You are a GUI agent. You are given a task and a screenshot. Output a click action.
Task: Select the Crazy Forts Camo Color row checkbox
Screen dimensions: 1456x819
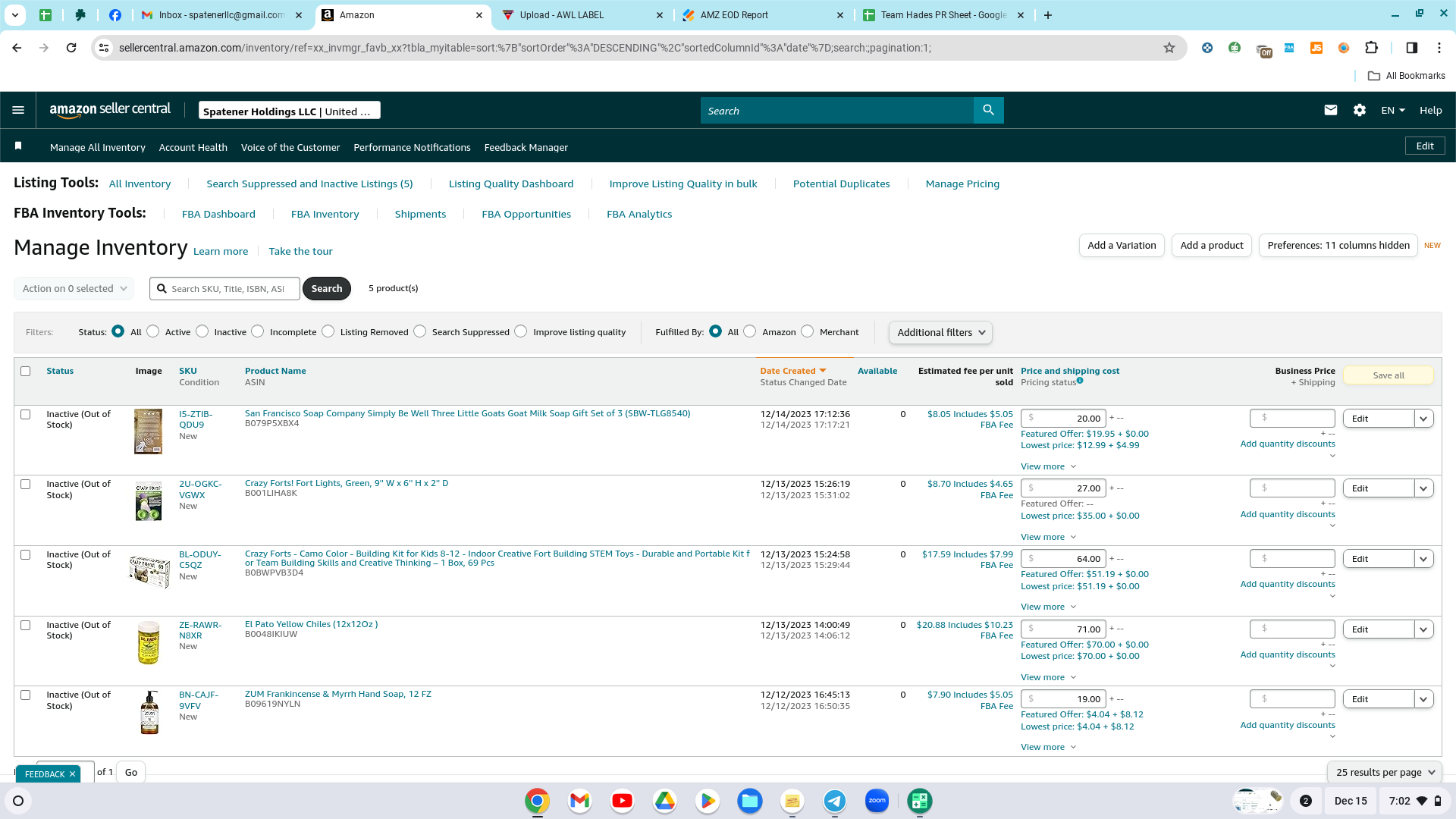tap(26, 555)
